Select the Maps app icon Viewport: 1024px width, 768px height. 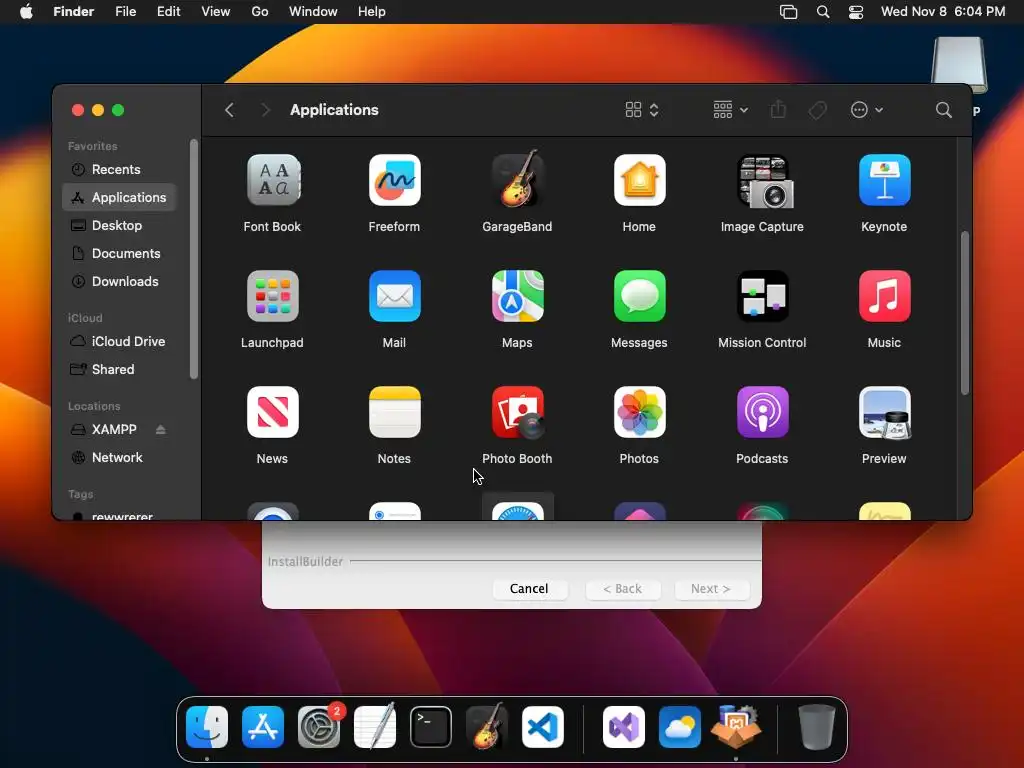coord(517,296)
